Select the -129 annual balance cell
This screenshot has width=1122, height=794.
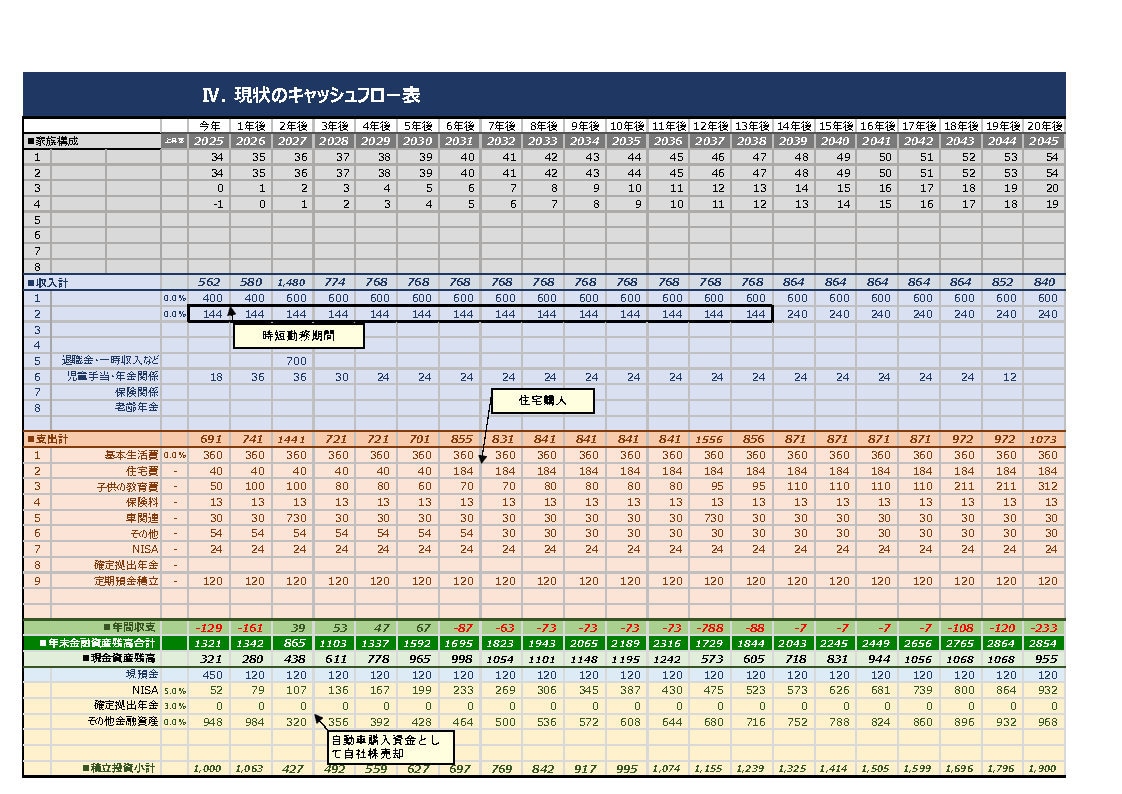click(x=209, y=627)
